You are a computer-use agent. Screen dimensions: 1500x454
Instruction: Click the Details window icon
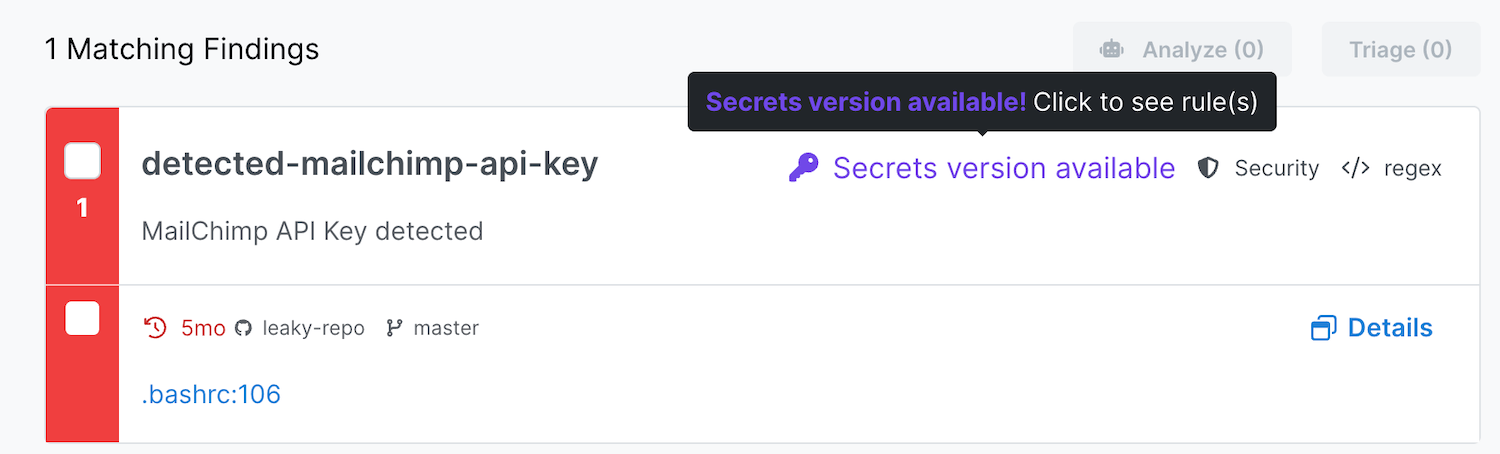[x=1323, y=328]
